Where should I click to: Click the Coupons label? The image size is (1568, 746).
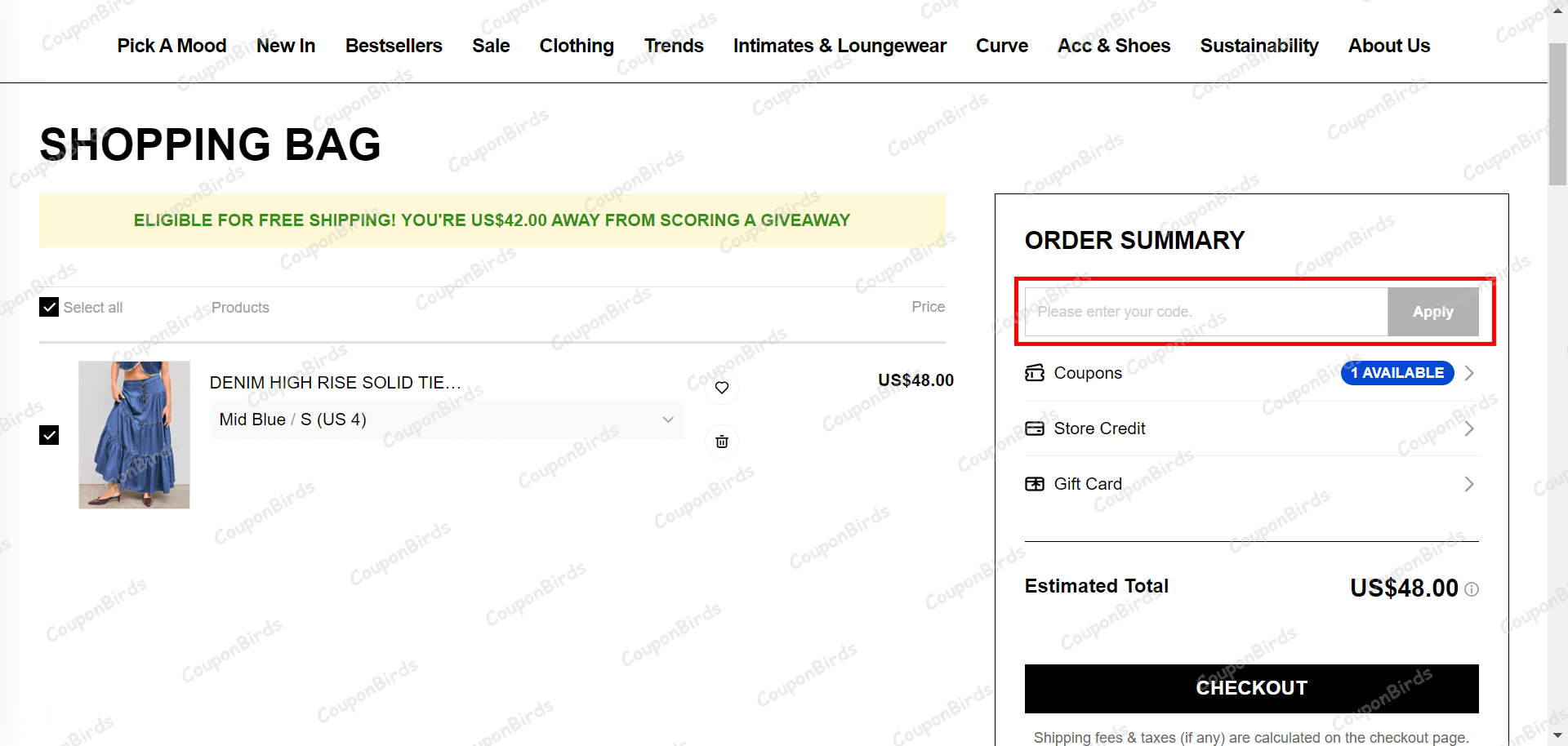(1088, 373)
